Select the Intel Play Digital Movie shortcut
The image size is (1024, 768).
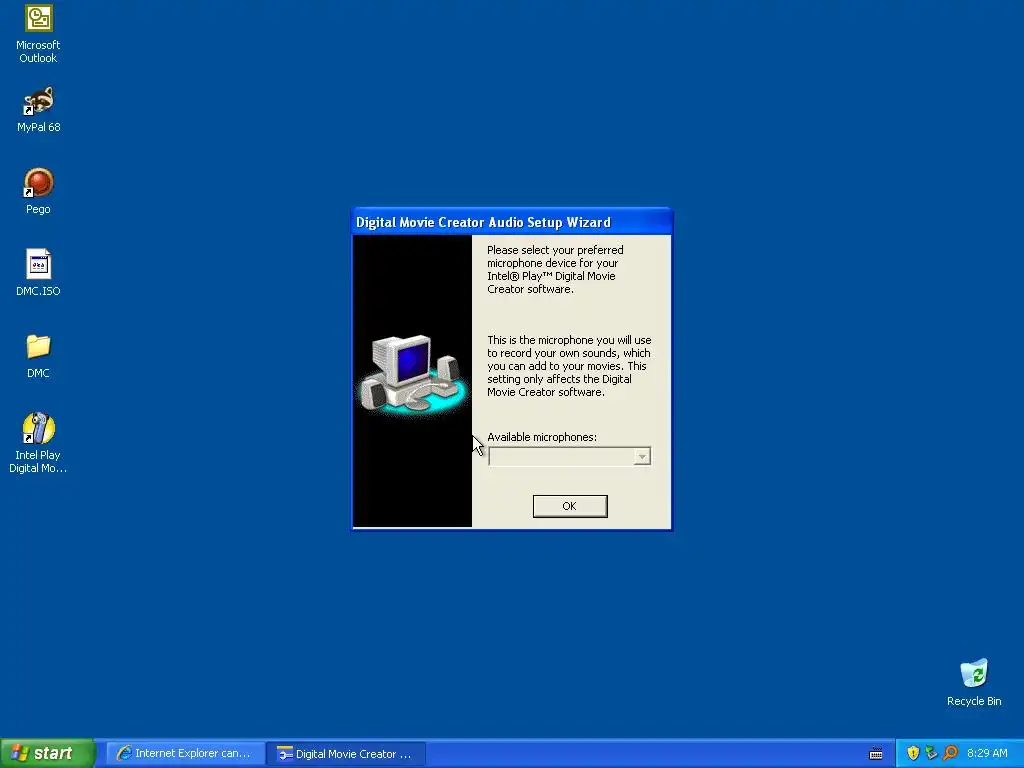(38, 442)
